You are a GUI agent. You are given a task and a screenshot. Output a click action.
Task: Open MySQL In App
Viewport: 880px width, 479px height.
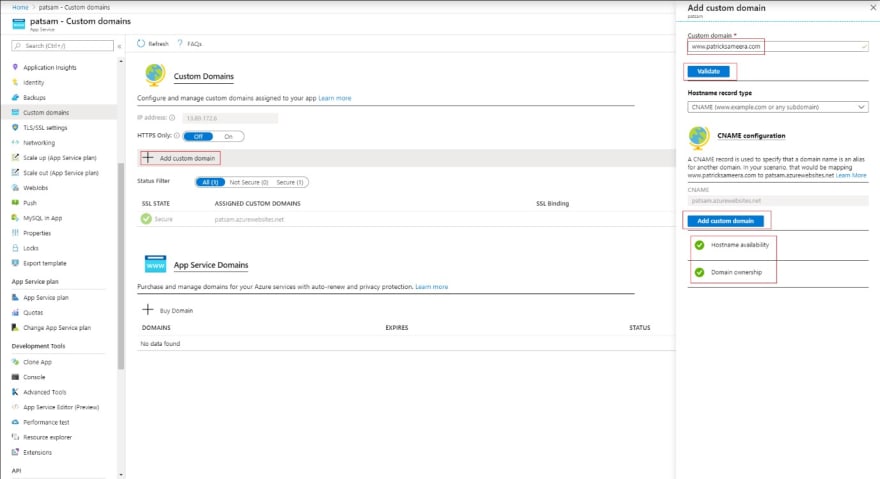43,218
